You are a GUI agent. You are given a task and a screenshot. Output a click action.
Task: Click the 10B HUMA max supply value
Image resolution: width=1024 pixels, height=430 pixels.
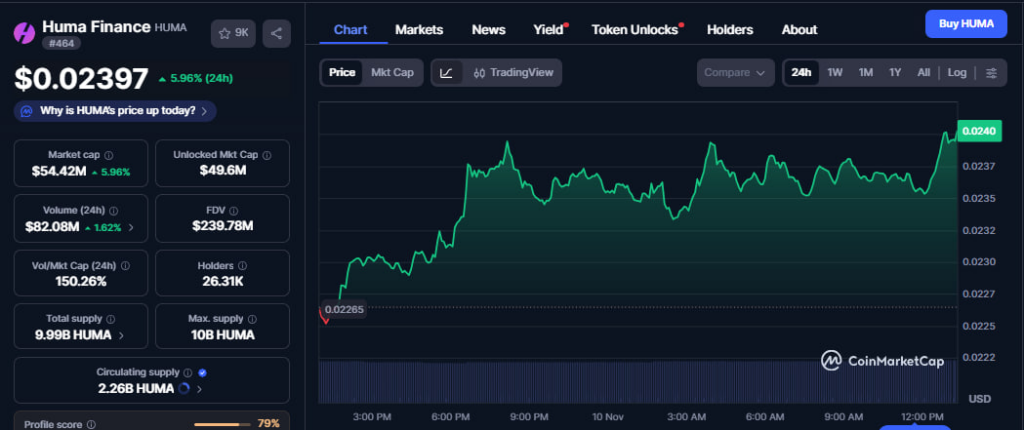coord(223,336)
